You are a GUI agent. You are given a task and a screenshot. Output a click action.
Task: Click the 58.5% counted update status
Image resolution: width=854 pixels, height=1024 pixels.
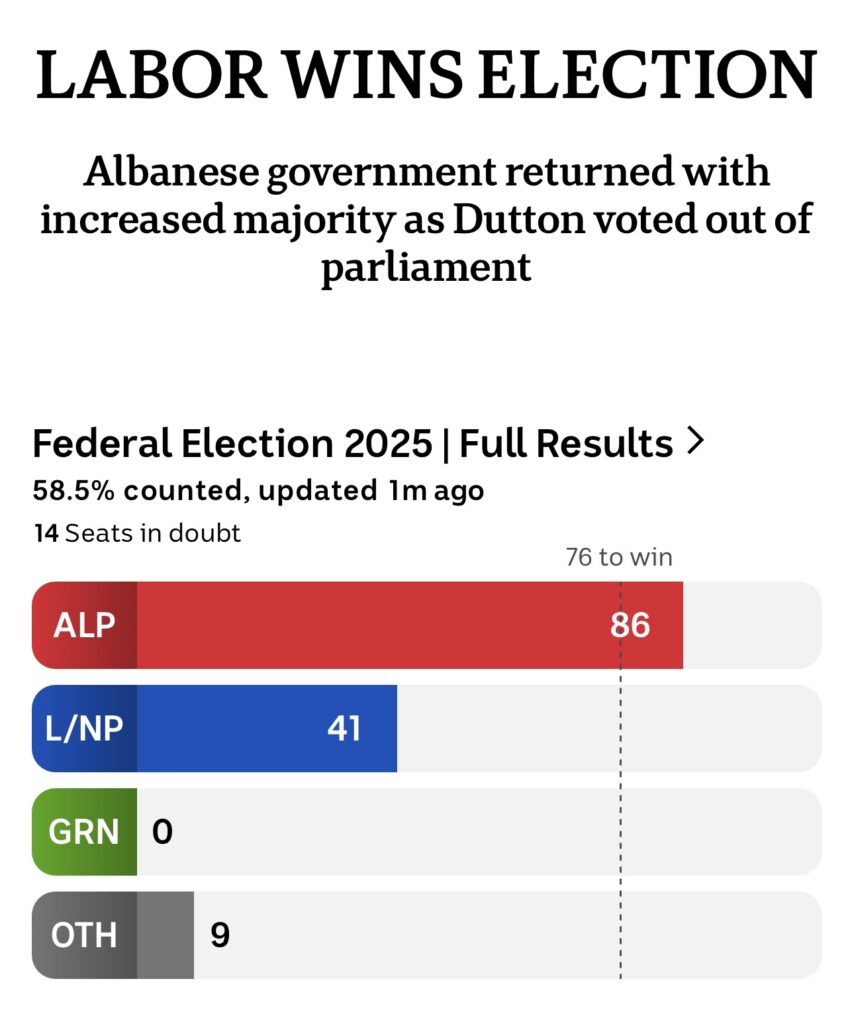(x=259, y=490)
